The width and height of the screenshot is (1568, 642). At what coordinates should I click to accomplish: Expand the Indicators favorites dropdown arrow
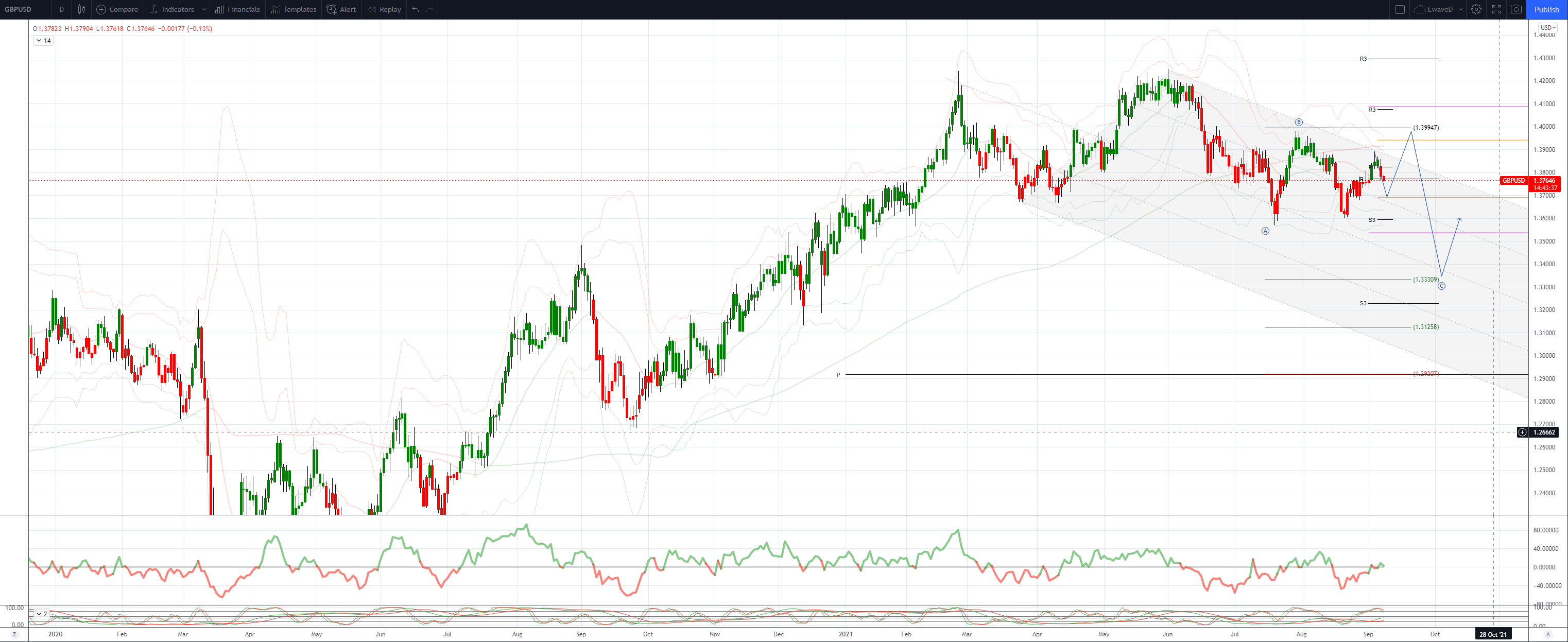click(x=204, y=9)
